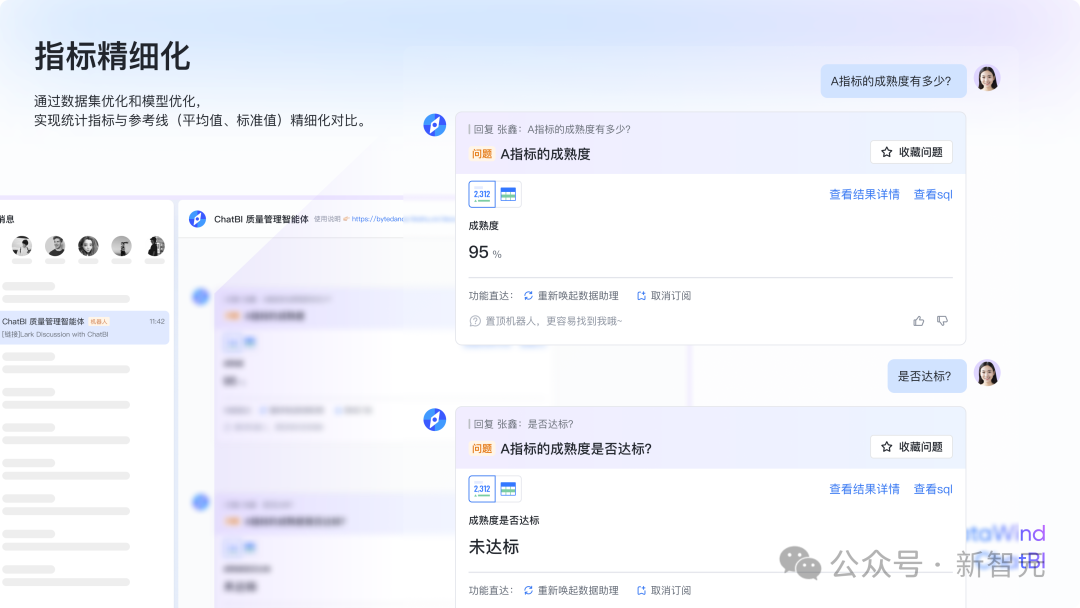Click the 机器人 tag on the ChatBI conversation
This screenshot has height=608, width=1080.
(x=98, y=322)
